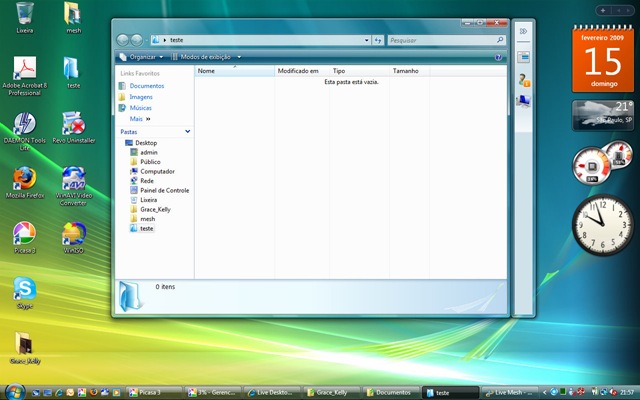Sort by the Modificado em column header

point(298,72)
